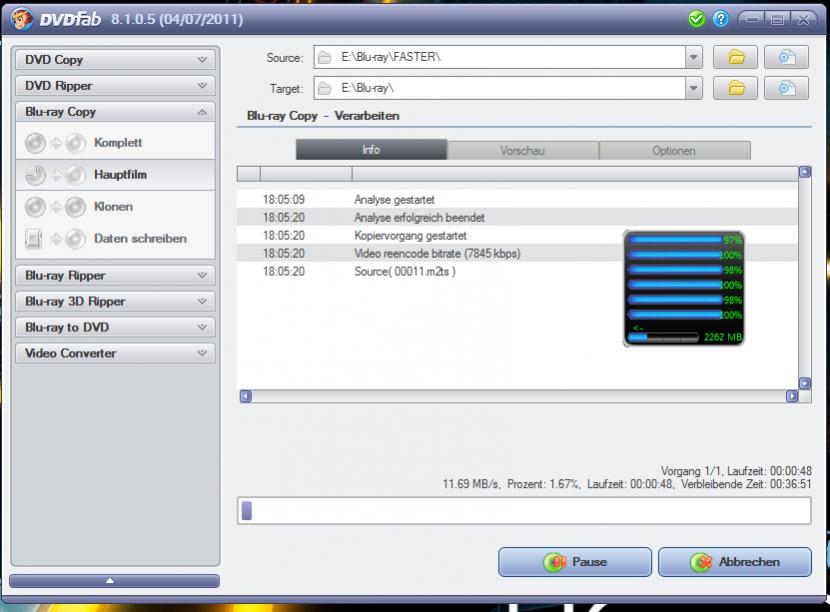Click the log timestamp 18:05:09
The width and height of the screenshot is (830, 612).
[x=284, y=200]
